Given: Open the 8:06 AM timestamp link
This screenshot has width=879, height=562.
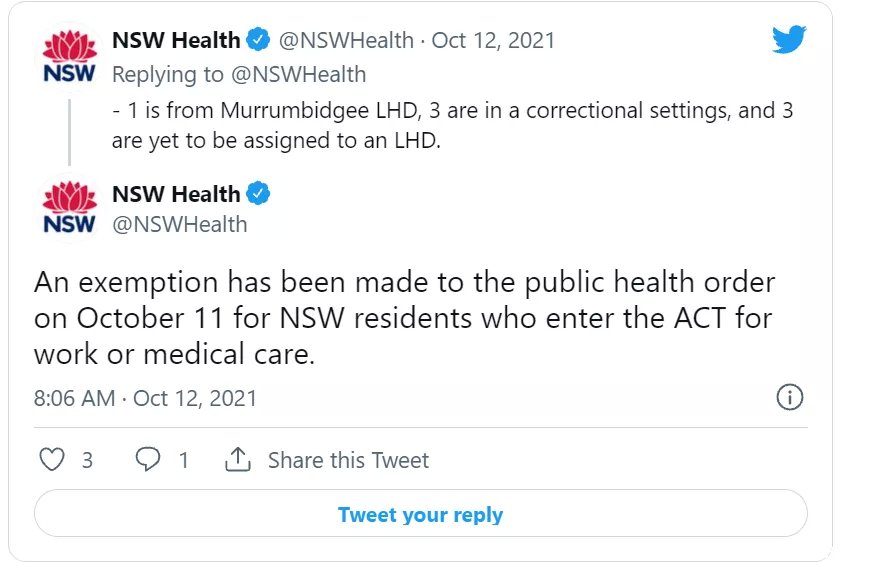Looking at the screenshot, I should point(74,398).
